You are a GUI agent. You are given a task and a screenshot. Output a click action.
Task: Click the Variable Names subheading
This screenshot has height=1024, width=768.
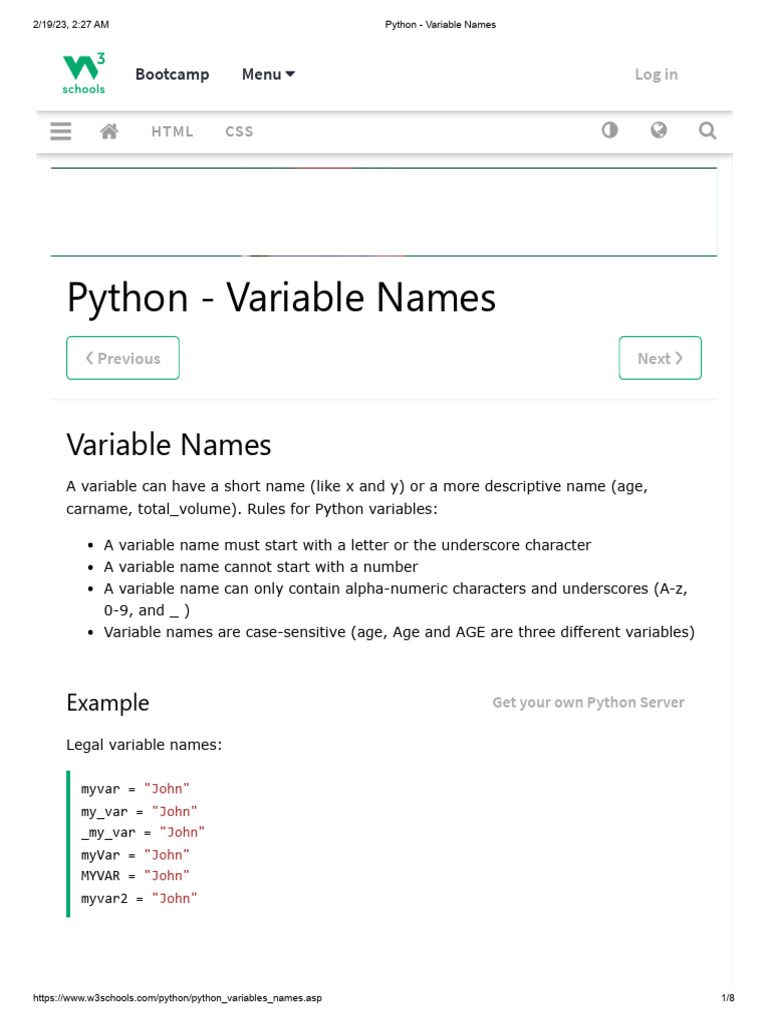pos(168,445)
